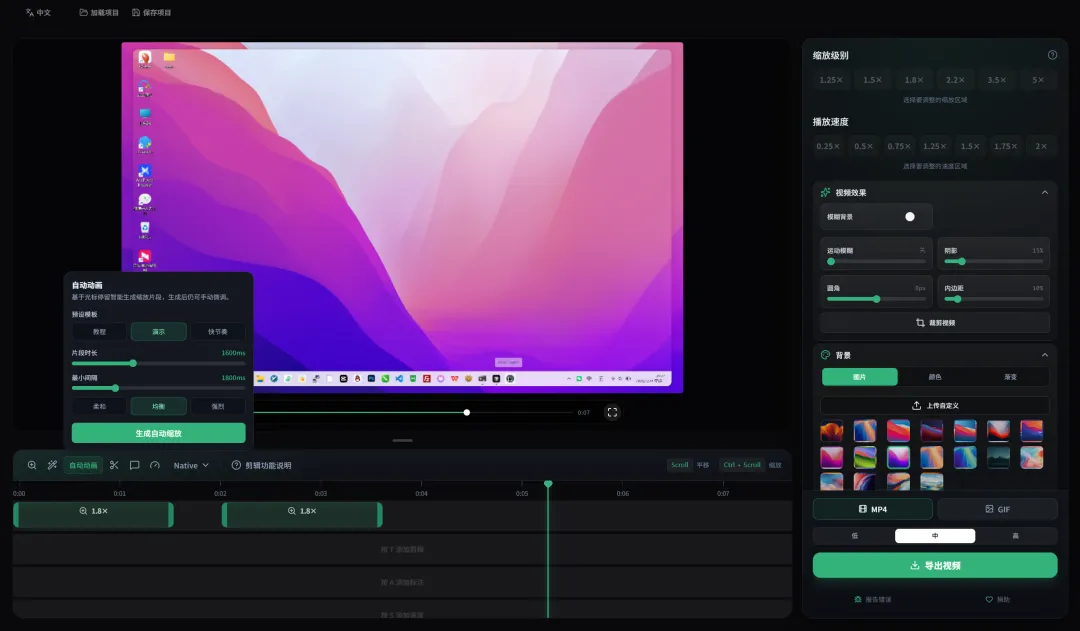Set zoom level to 5×
Viewport: 1080px width, 631px height.
pos(1038,80)
